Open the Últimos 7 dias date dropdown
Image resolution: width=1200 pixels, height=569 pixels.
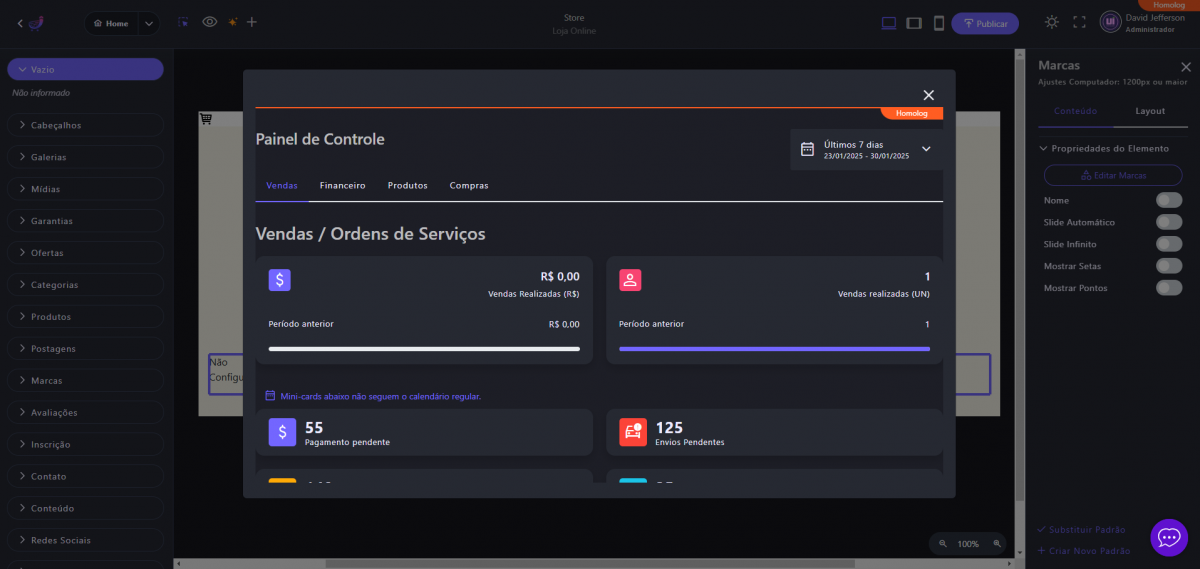pos(866,149)
